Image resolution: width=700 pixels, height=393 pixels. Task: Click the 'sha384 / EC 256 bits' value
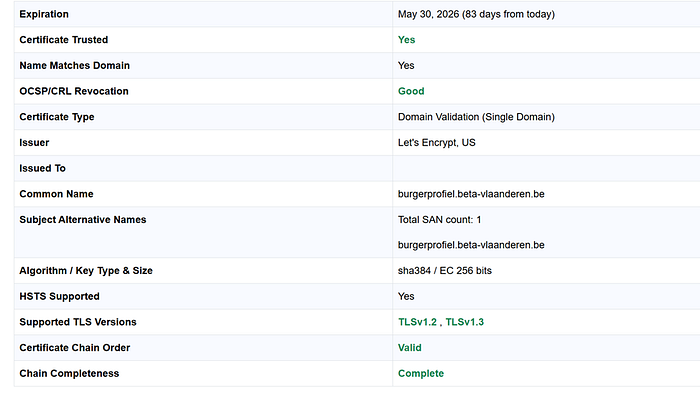(445, 271)
